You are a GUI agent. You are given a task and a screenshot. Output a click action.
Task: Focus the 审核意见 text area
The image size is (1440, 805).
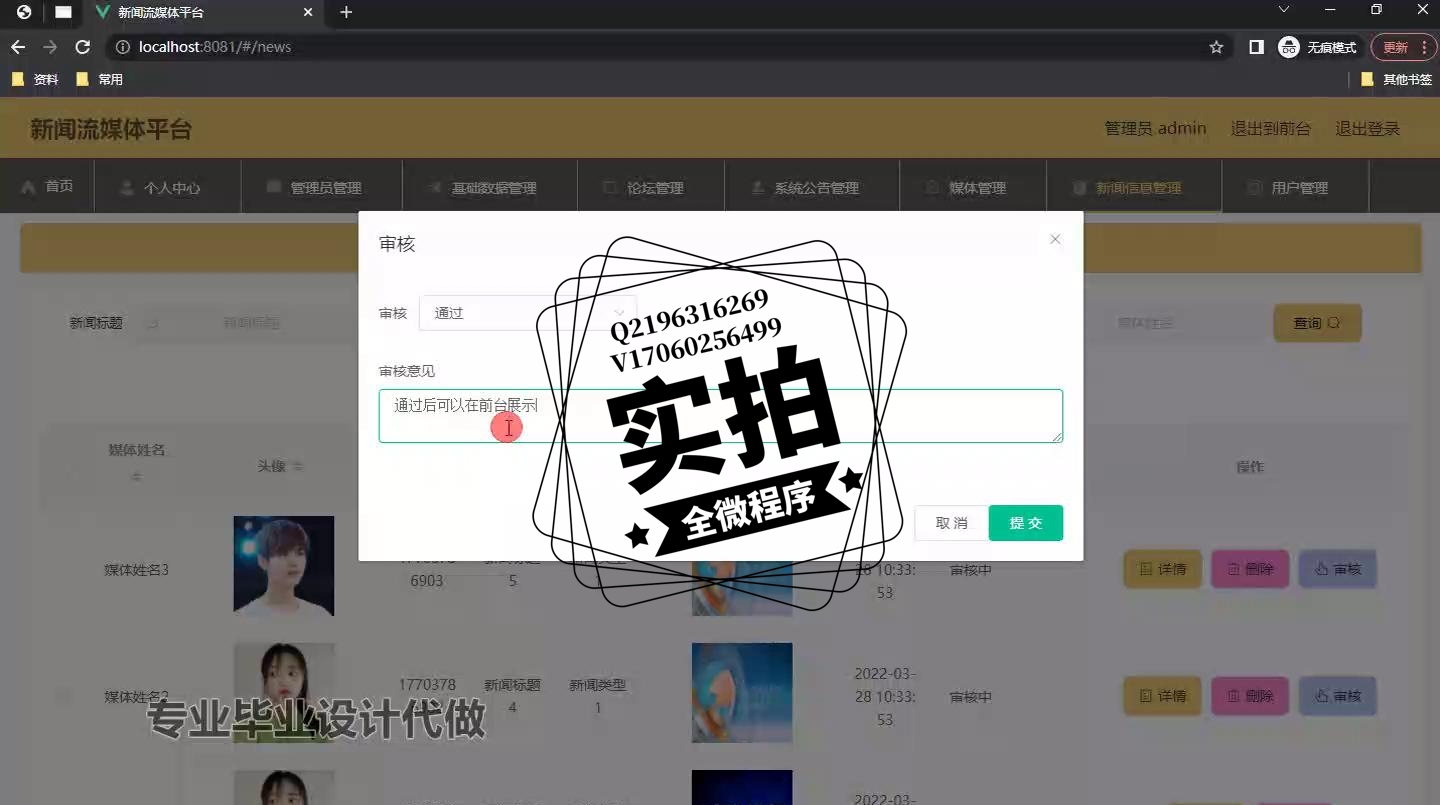[x=720, y=416]
